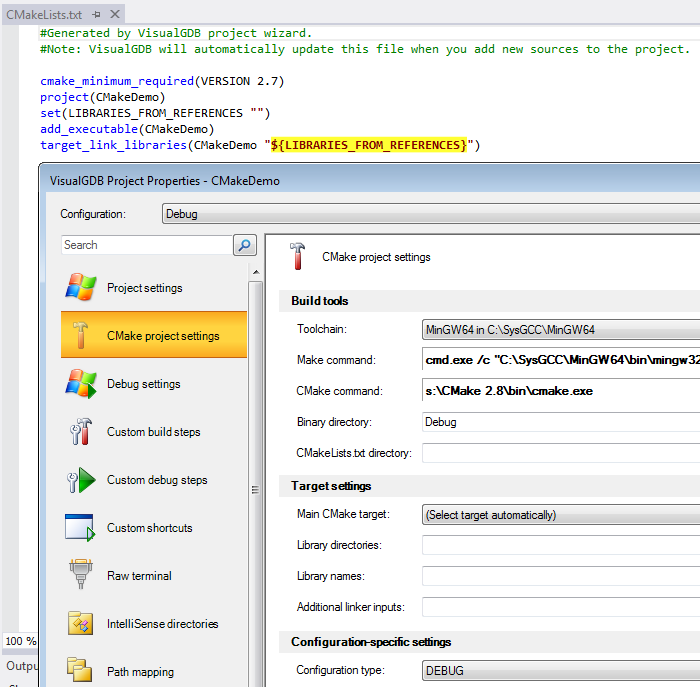Open the editor zoom level 100 % box
Screen dimensions: 700x687
(x=20, y=641)
